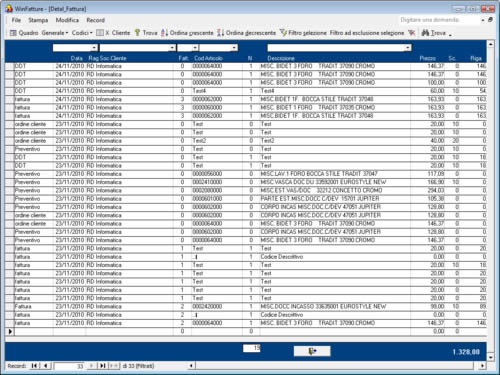Expand the Descrizione filter combo
This screenshot has width=500, height=375.
point(408,48)
